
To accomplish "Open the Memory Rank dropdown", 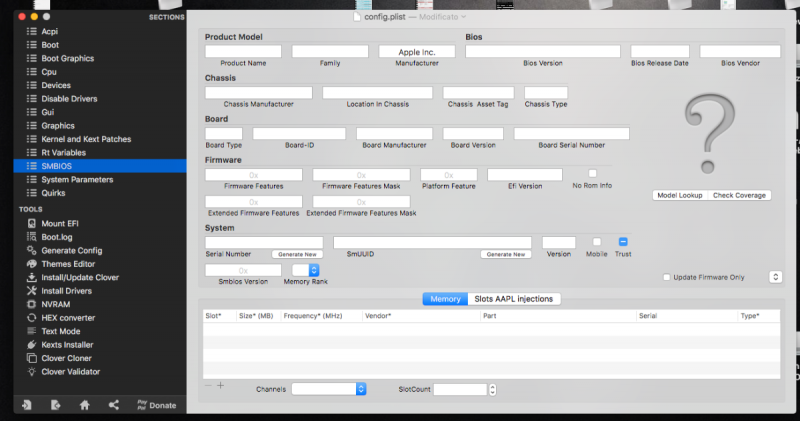I will (306, 270).
